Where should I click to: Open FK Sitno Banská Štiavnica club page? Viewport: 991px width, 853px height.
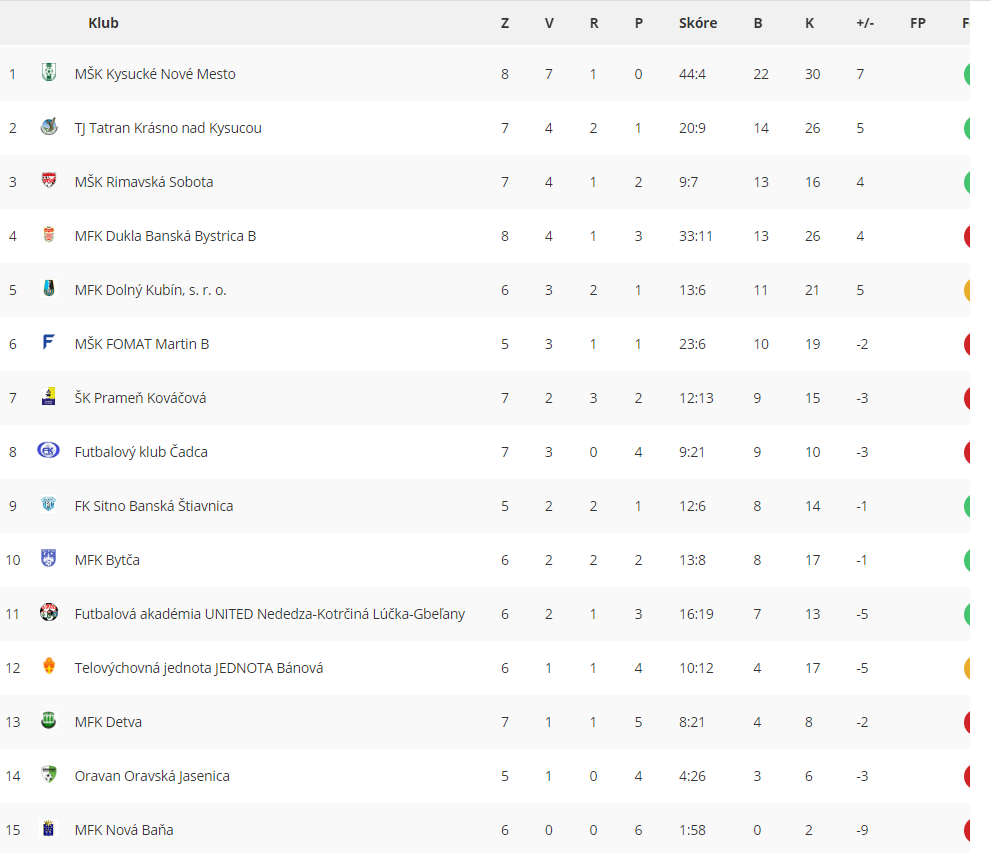154,506
